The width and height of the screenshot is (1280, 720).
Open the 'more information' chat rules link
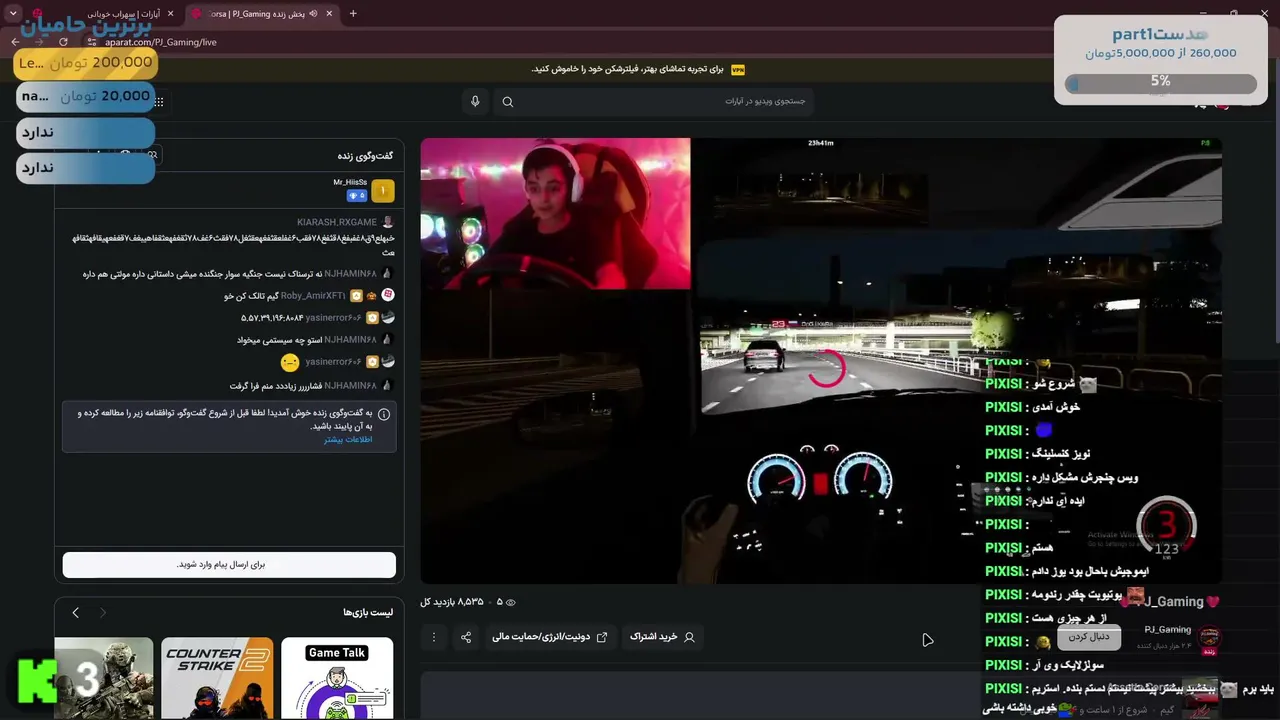[x=348, y=439]
